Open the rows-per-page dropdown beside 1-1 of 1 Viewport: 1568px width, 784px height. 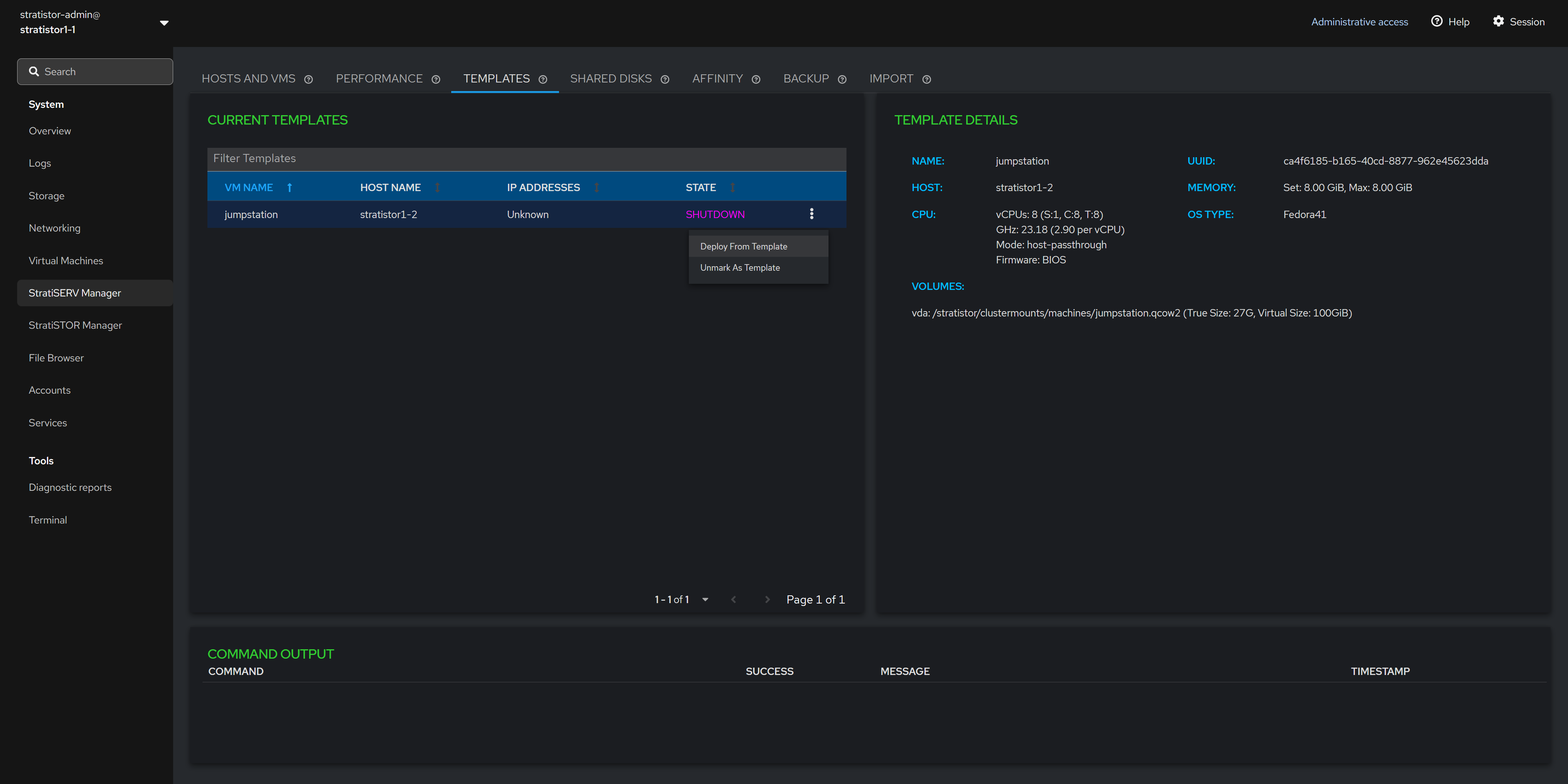705,599
